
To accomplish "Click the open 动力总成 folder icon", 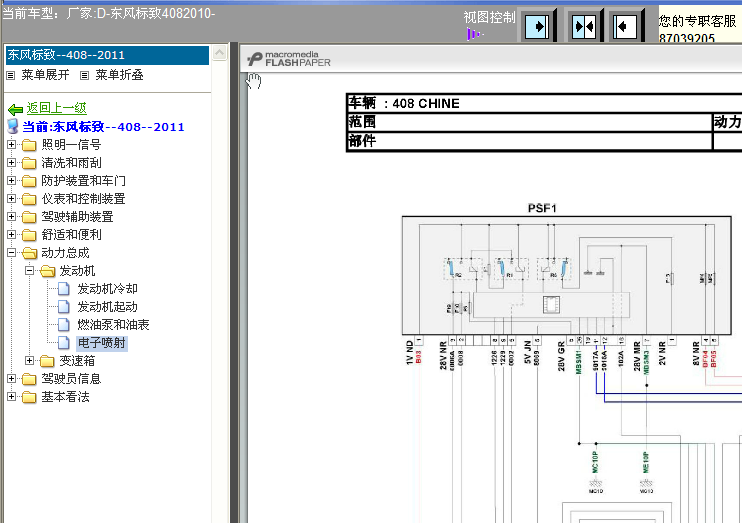I will pos(29,253).
